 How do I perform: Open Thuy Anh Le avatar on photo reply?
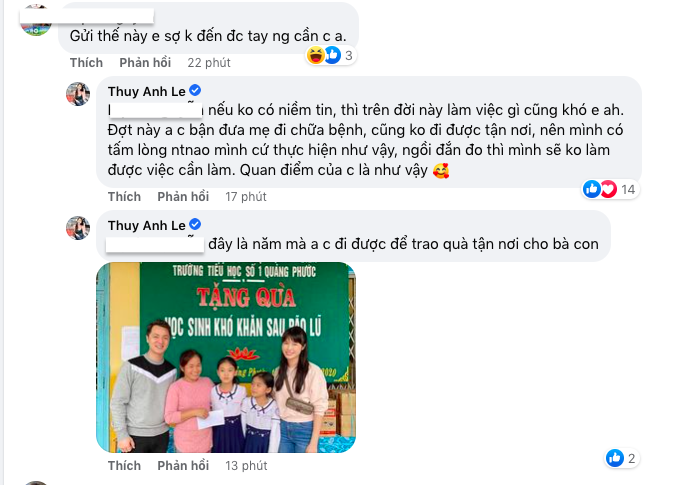coord(78,227)
